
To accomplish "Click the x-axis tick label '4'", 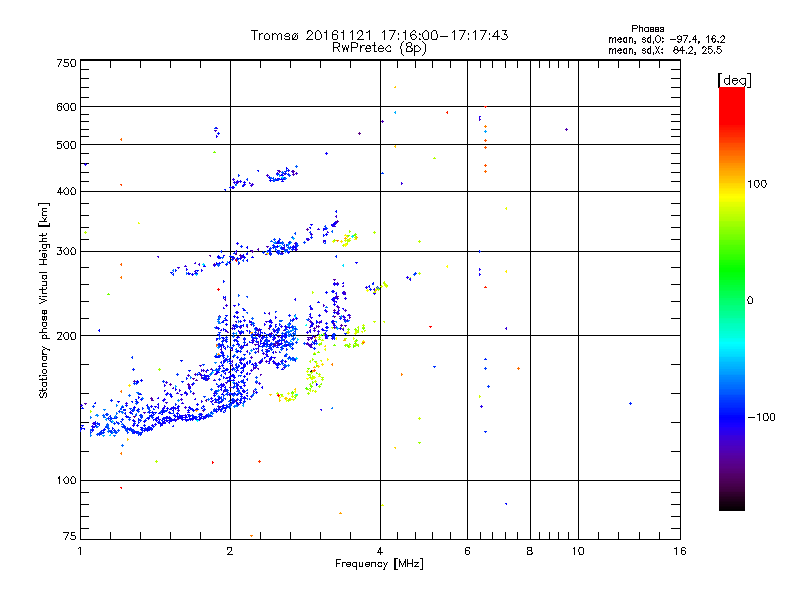I will [380, 551].
